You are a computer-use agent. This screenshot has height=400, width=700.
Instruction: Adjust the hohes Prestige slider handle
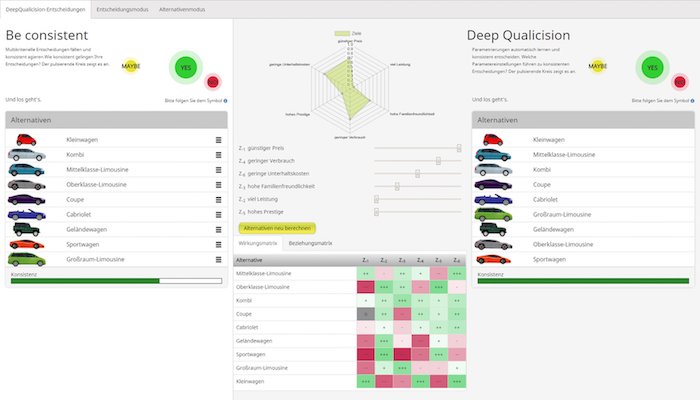click(376, 212)
